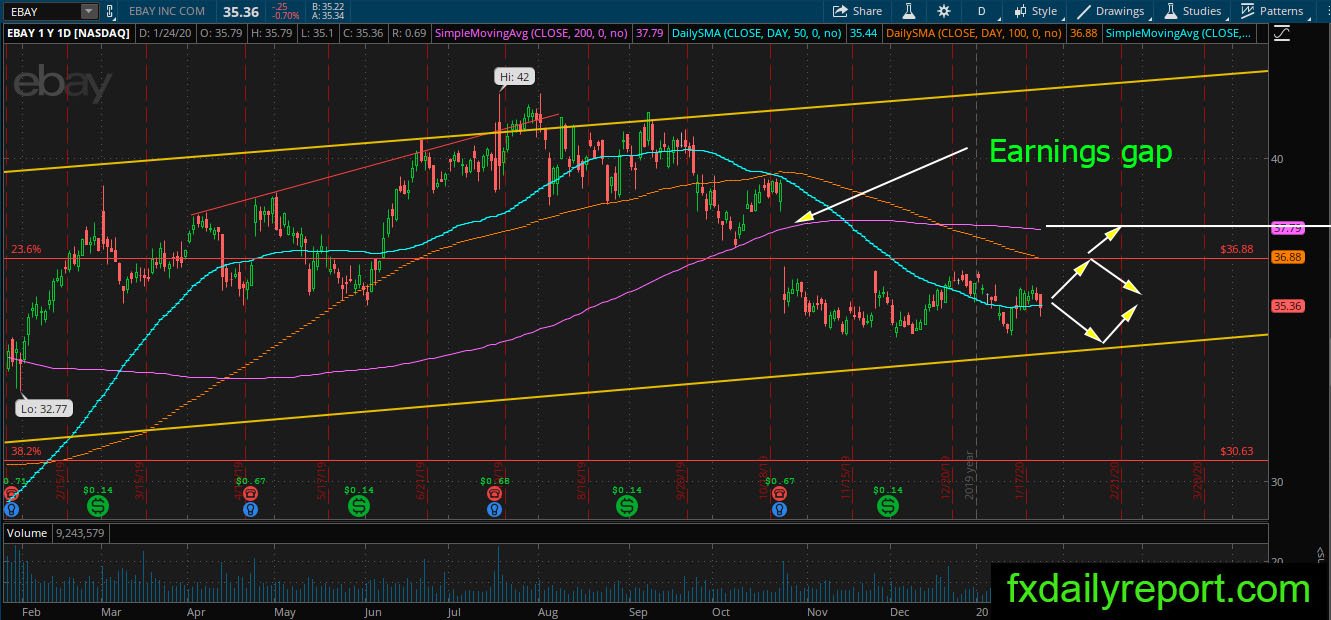Click the orange 36.88 price axis label
The height and width of the screenshot is (620, 1331).
(1287, 257)
